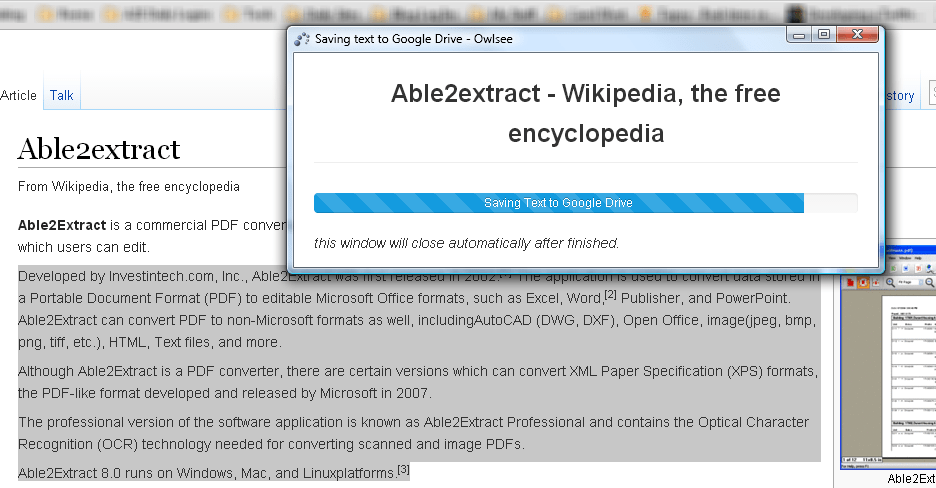Follow reference [2] after the word Word
936x488 pixels.
(x=610, y=294)
